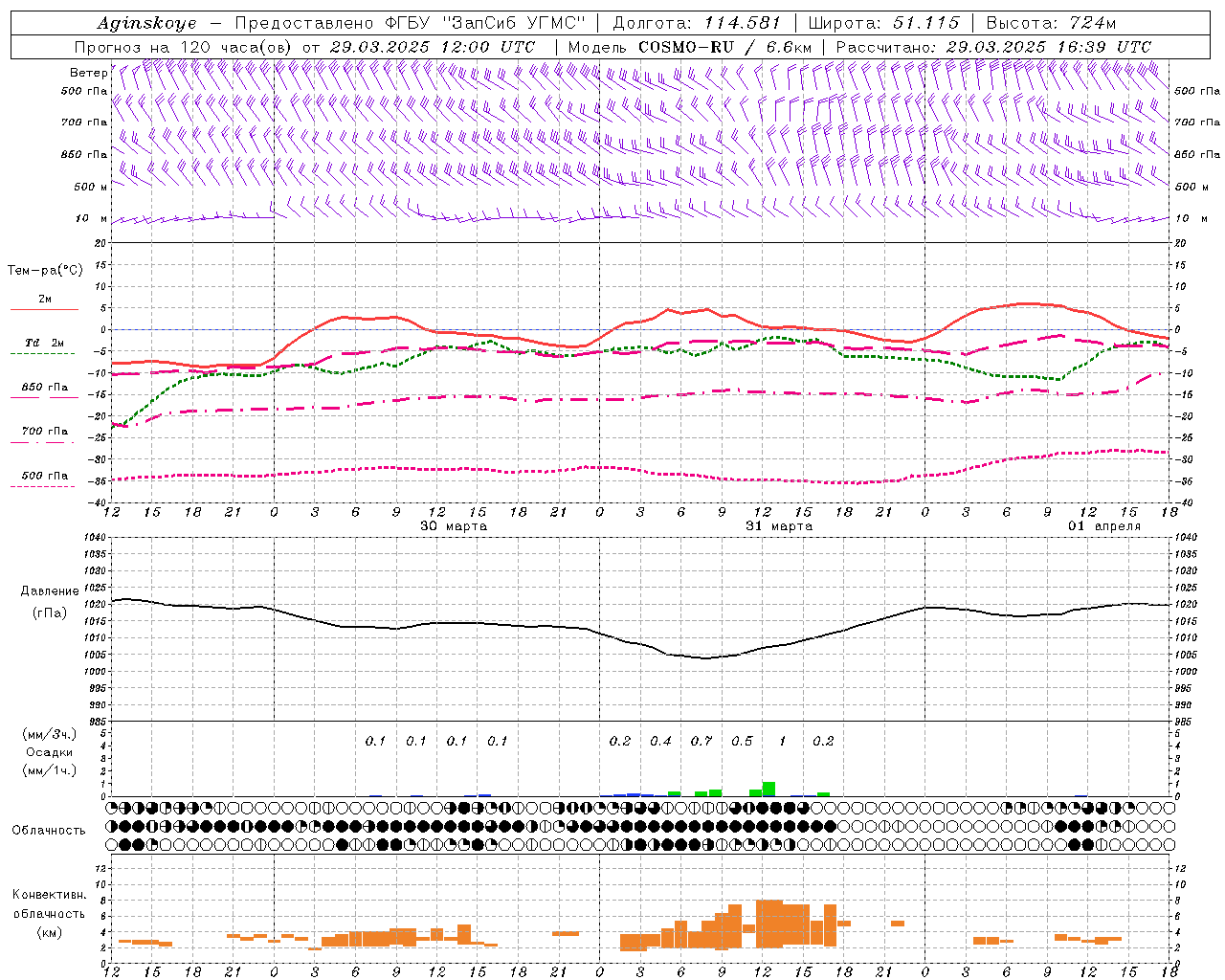The width and height of the screenshot is (1225, 980).
Task: Click the Давление pressure panel label
Action: (x=49, y=591)
